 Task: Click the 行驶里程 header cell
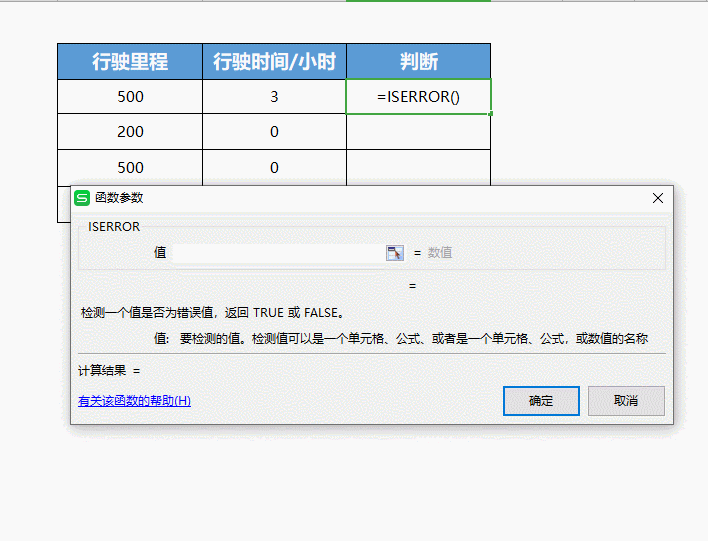[130, 61]
